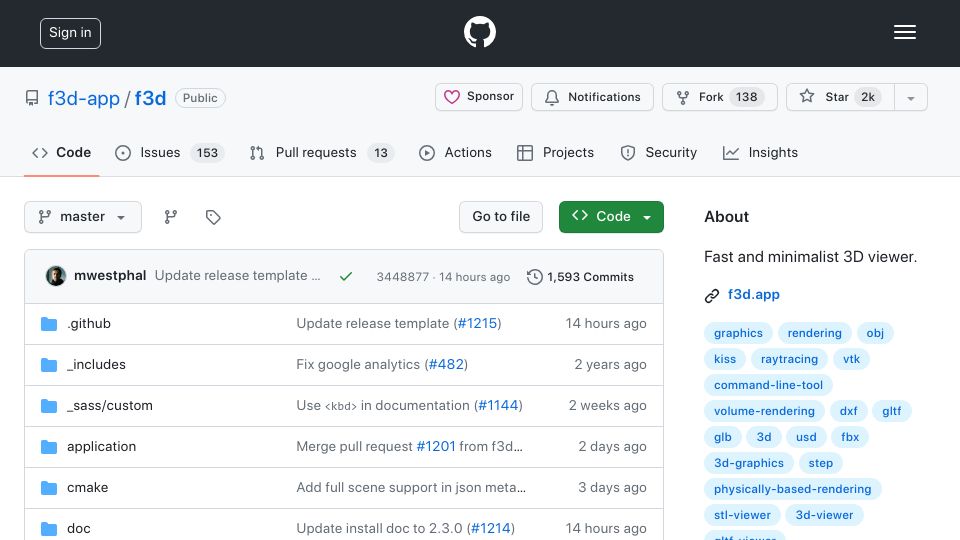Image resolution: width=960 pixels, height=540 pixels.
Task: Open the doc folder
Action: (78, 528)
